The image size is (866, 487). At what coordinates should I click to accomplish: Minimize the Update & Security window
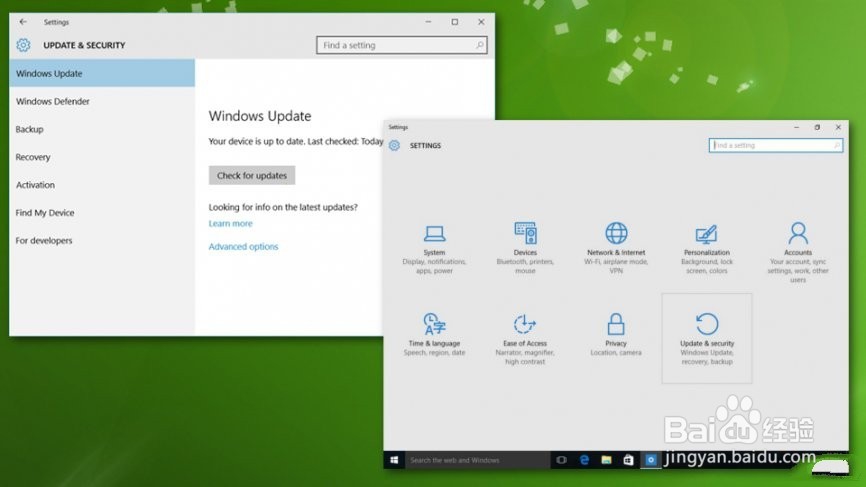click(x=428, y=22)
